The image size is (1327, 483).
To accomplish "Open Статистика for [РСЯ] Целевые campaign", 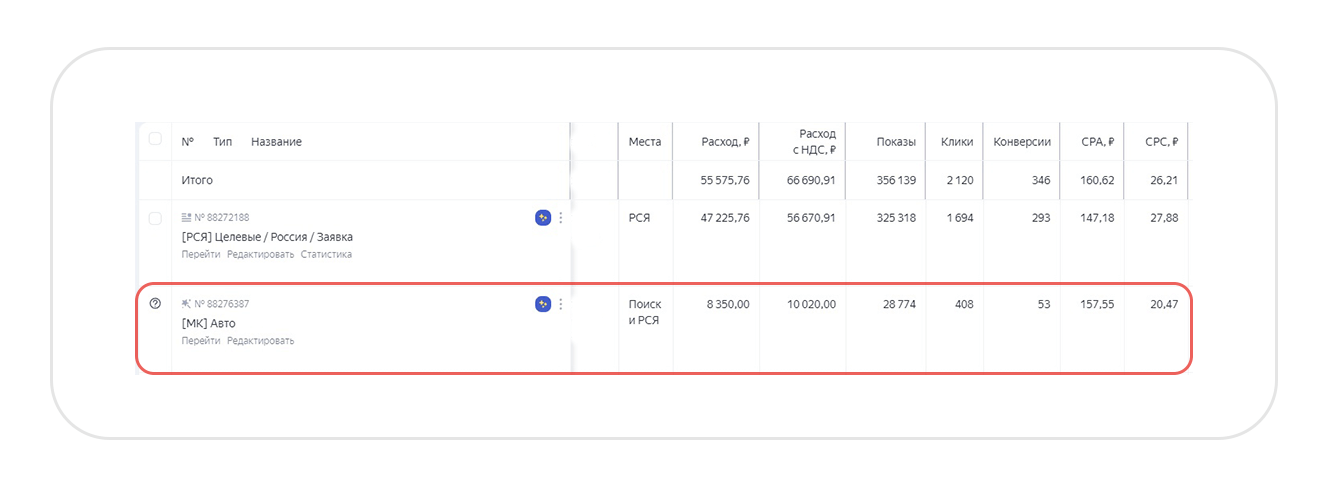I will click(x=326, y=254).
